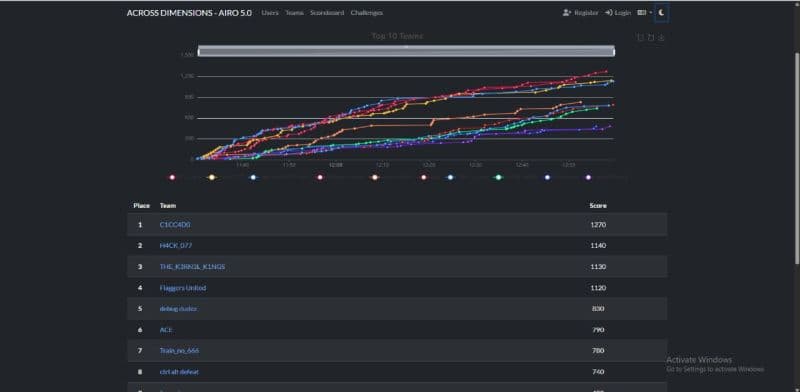800x392 pixels.
Task: Click the score value 790
Action: 598,330
